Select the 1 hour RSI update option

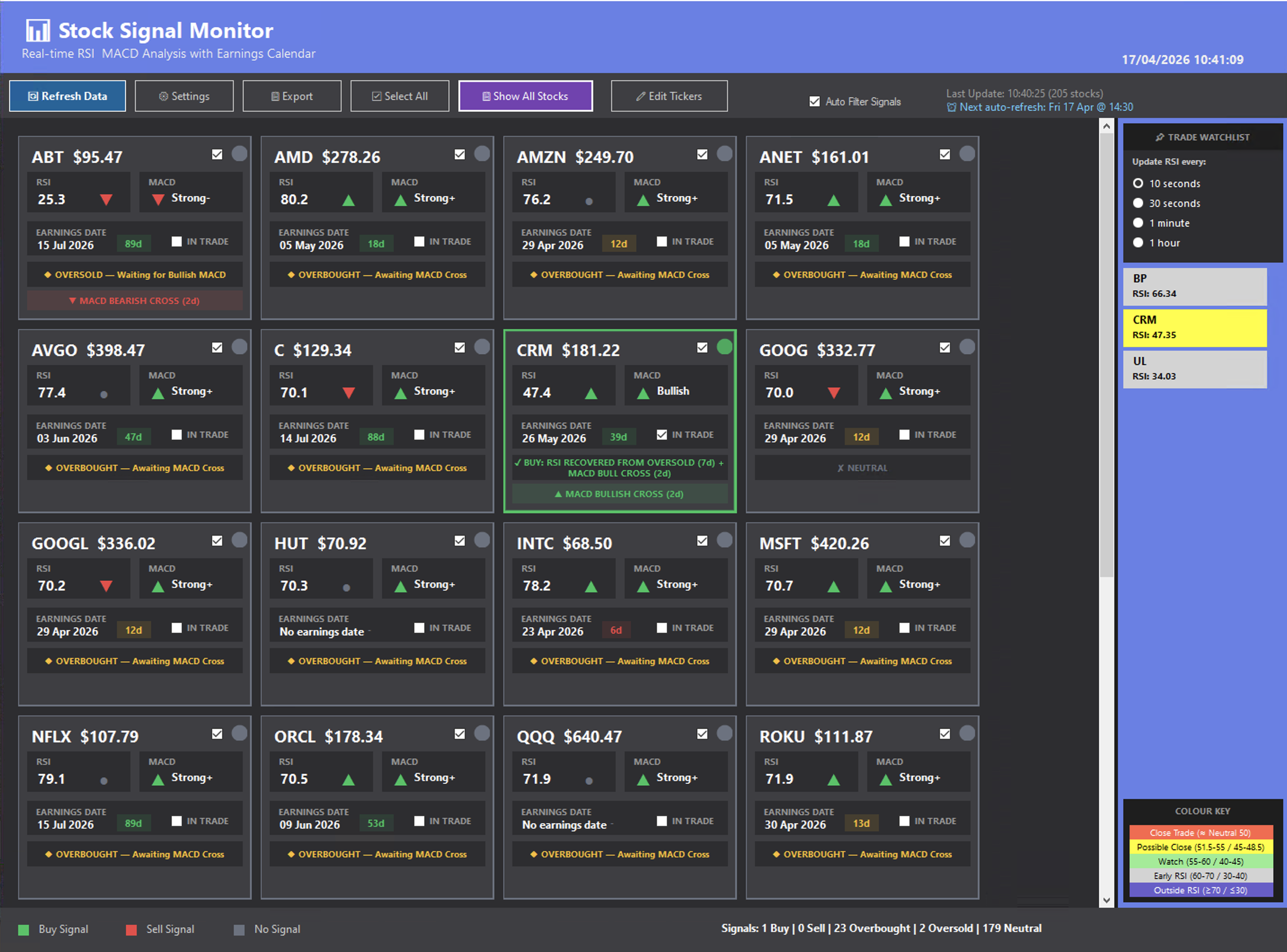point(1138,242)
